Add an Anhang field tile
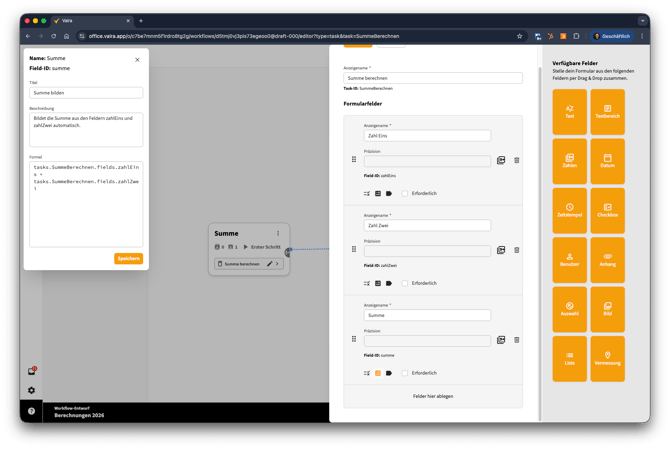This screenshot has width=670, height=449. [607, 260]
